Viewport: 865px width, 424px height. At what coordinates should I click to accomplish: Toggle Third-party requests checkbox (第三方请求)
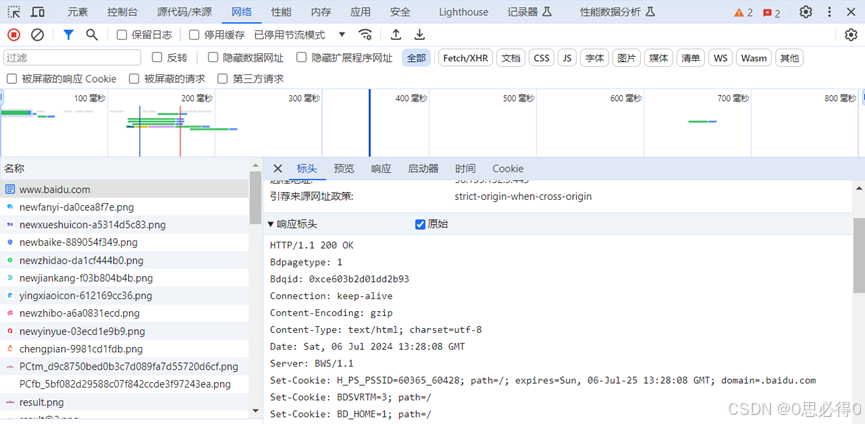[x=222, y=79]
